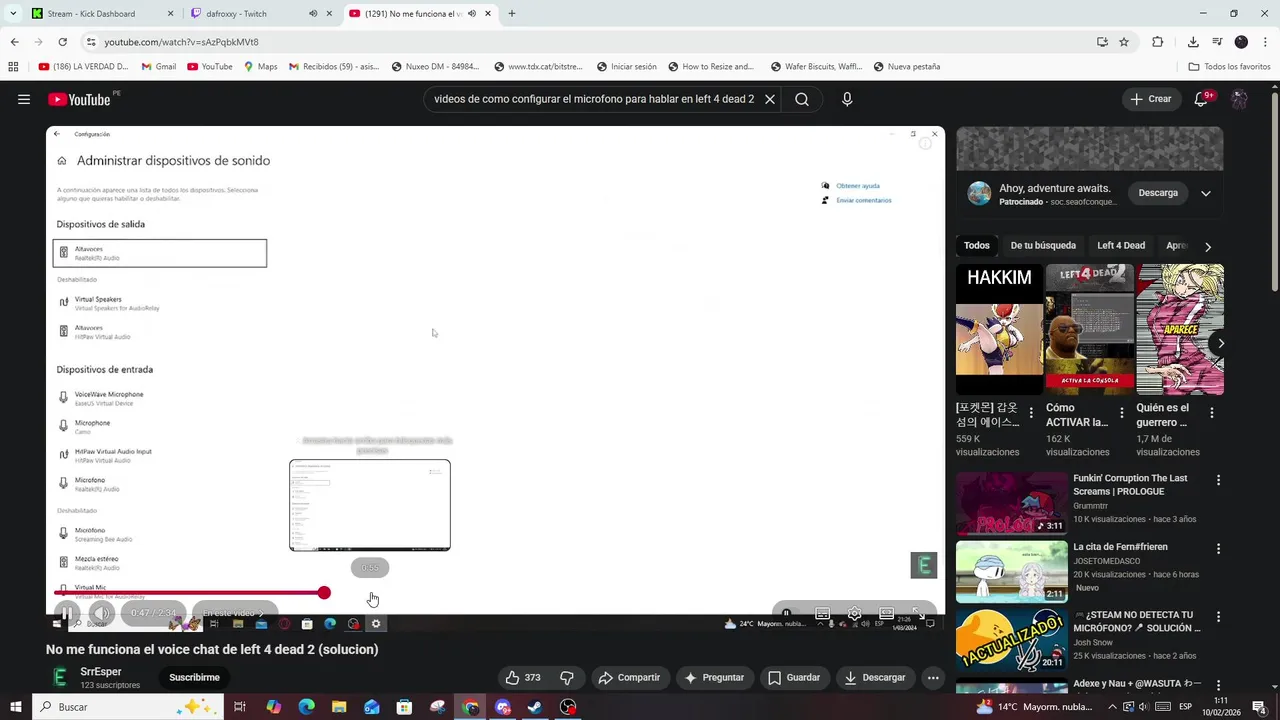Viewport: 1280px width, 720px height.
Task: Click the progress bar scrubber handle
Action: 324,593
